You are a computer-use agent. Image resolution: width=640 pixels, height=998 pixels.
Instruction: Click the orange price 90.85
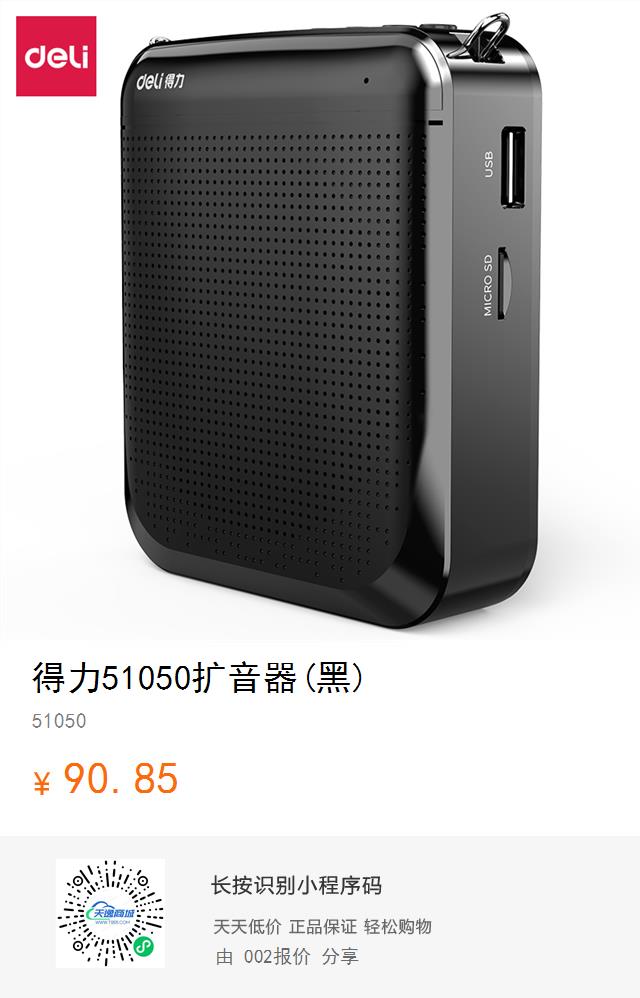121,778
